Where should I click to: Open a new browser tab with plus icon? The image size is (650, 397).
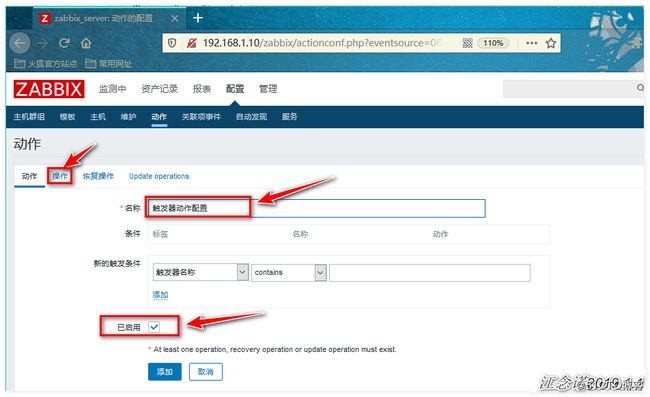[198, 18]
